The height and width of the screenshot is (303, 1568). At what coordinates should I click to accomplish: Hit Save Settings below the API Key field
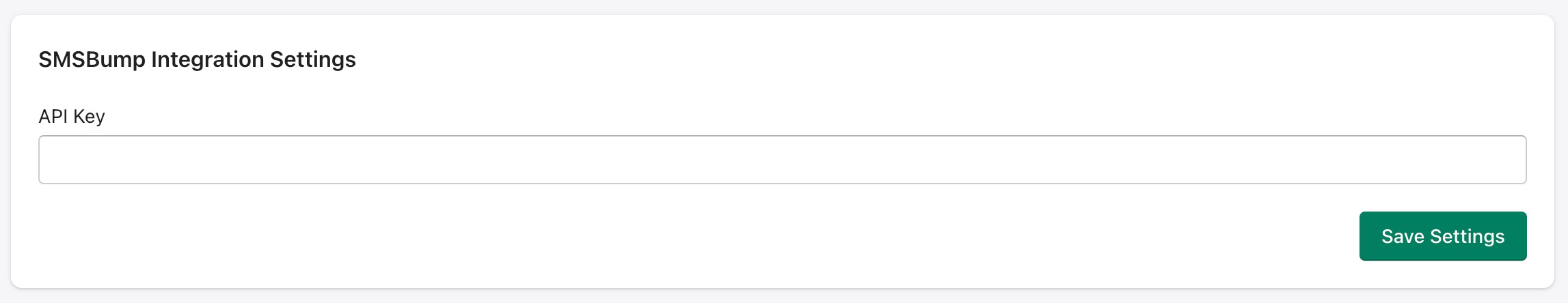coord(1442,236)
